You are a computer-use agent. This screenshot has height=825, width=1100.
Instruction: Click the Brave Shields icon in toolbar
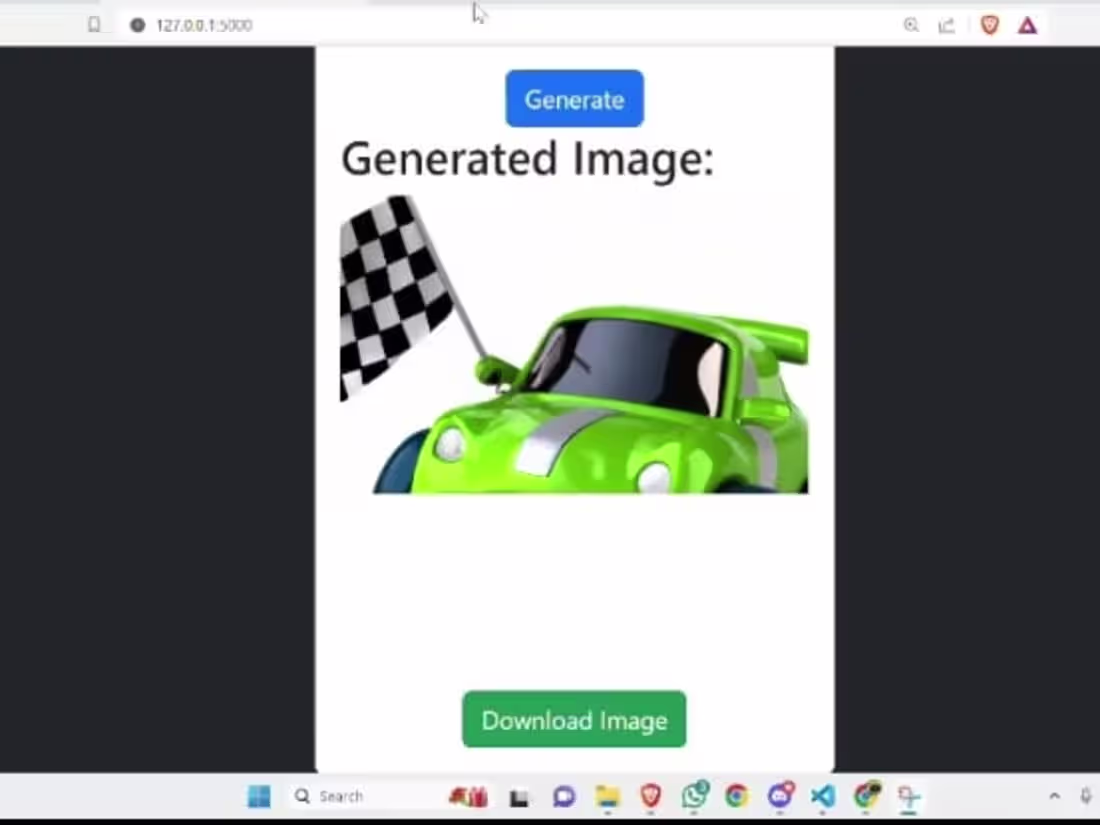click(989, 26)
